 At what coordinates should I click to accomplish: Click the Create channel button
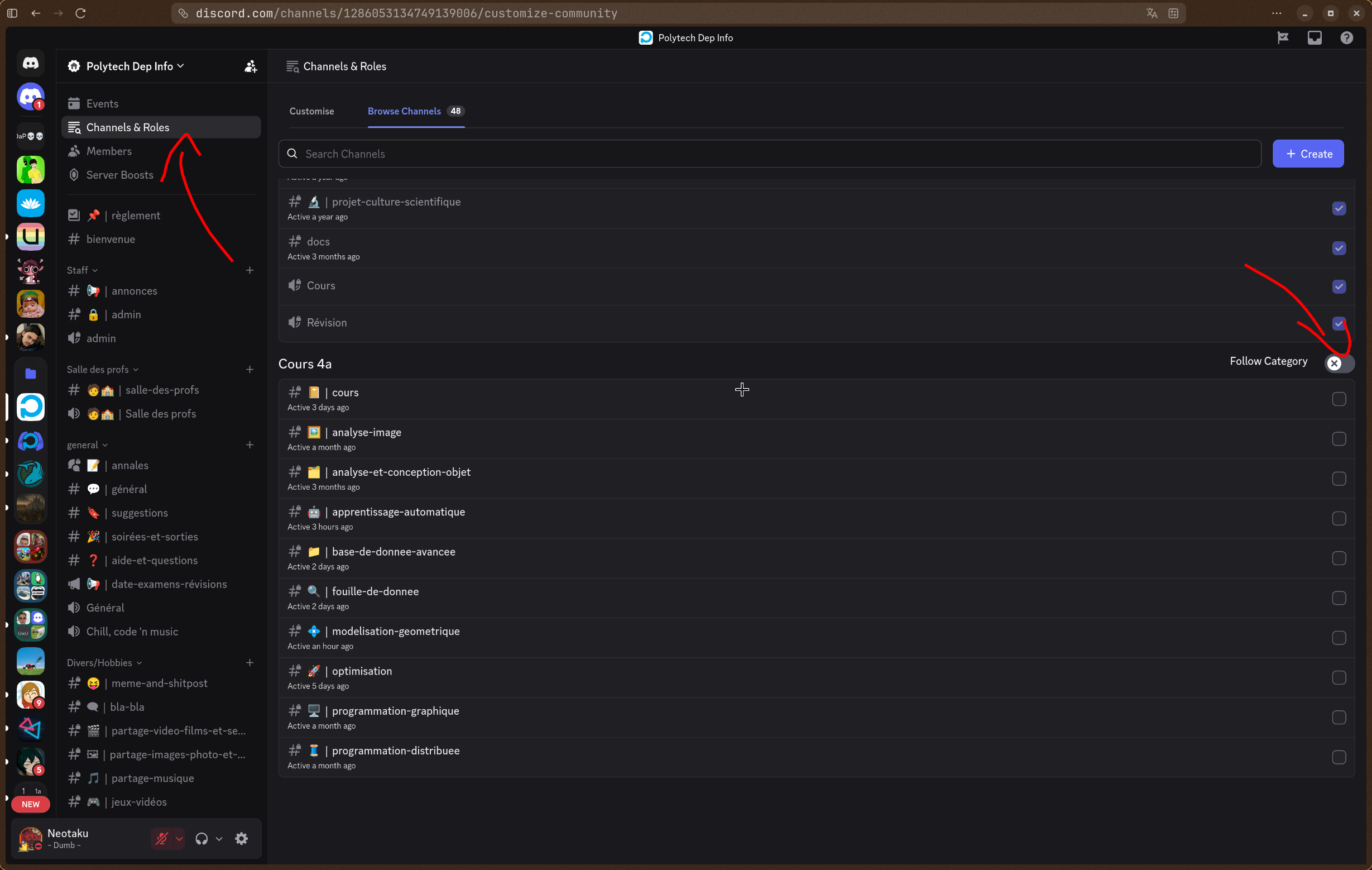[x=1308, y=154]
